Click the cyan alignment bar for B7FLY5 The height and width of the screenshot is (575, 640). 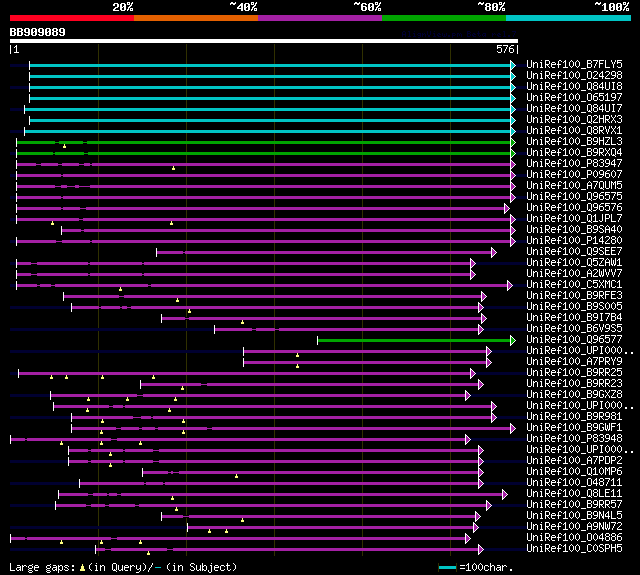click(270, 65)
